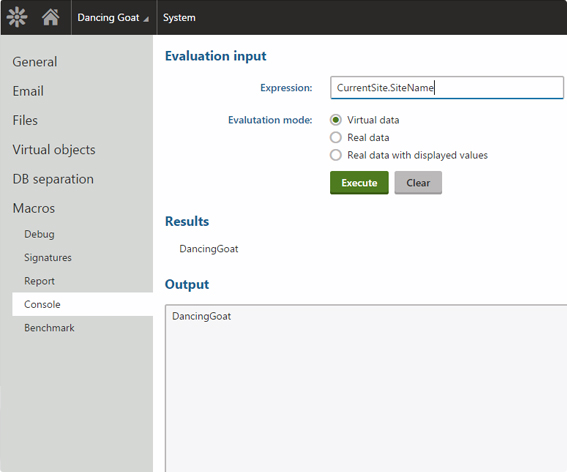Open the Kentico application list icon
Viewport: 567px width, 472px height.
(x=17, y=17)
